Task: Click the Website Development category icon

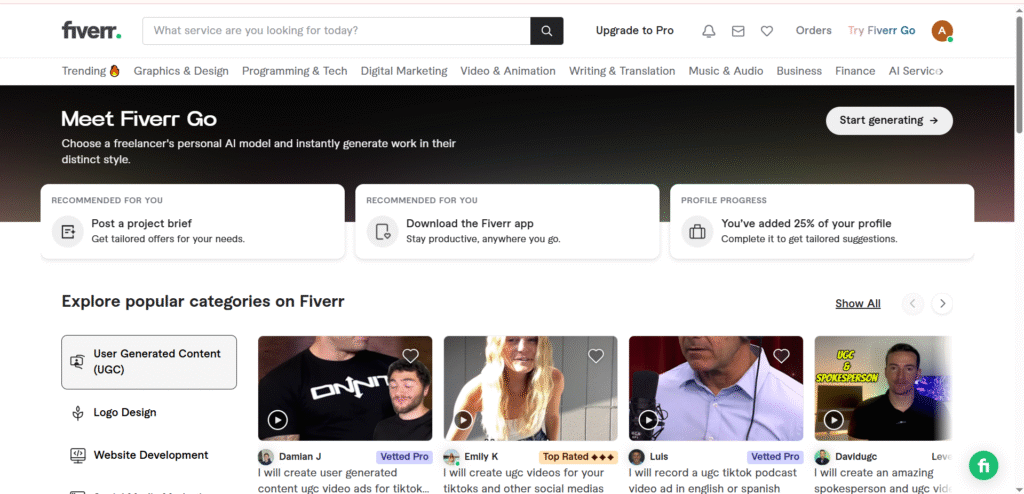Action: 78,455
